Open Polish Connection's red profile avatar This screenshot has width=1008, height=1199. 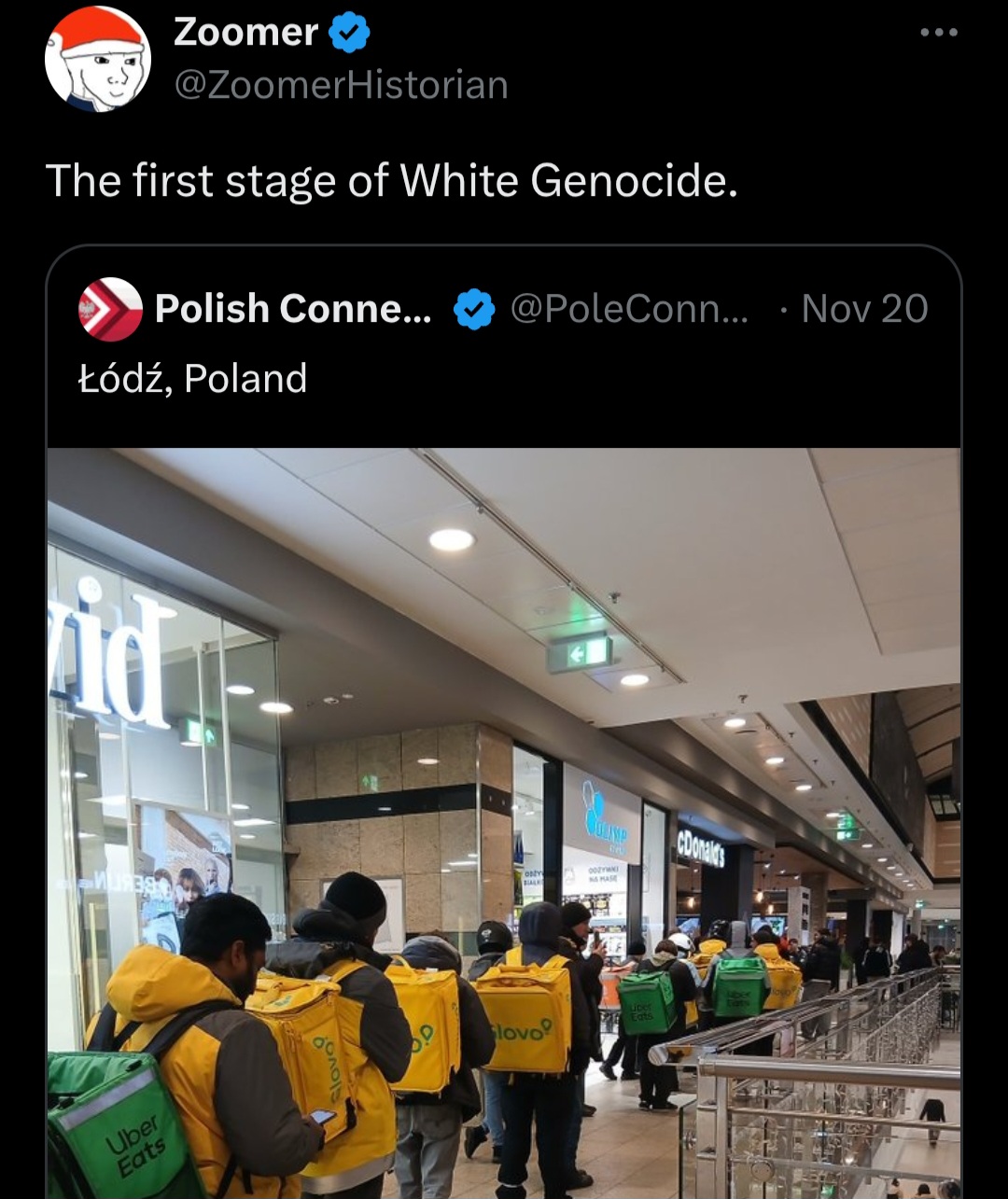(110, 309)
